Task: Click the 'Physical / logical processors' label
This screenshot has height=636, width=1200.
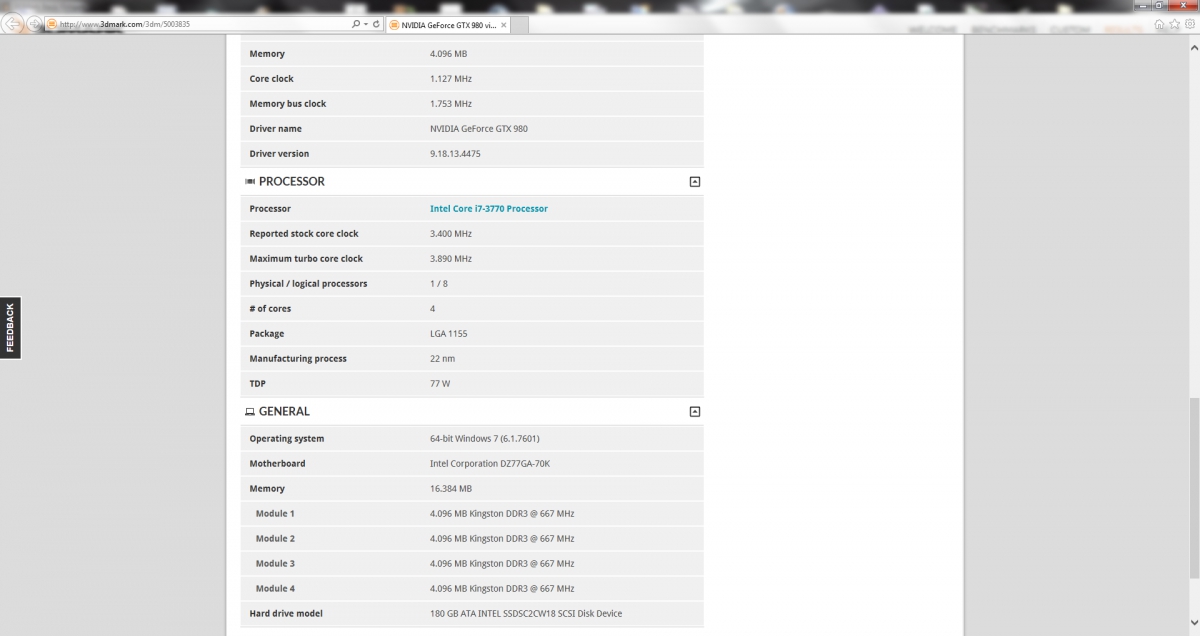Action: [308, 284]
